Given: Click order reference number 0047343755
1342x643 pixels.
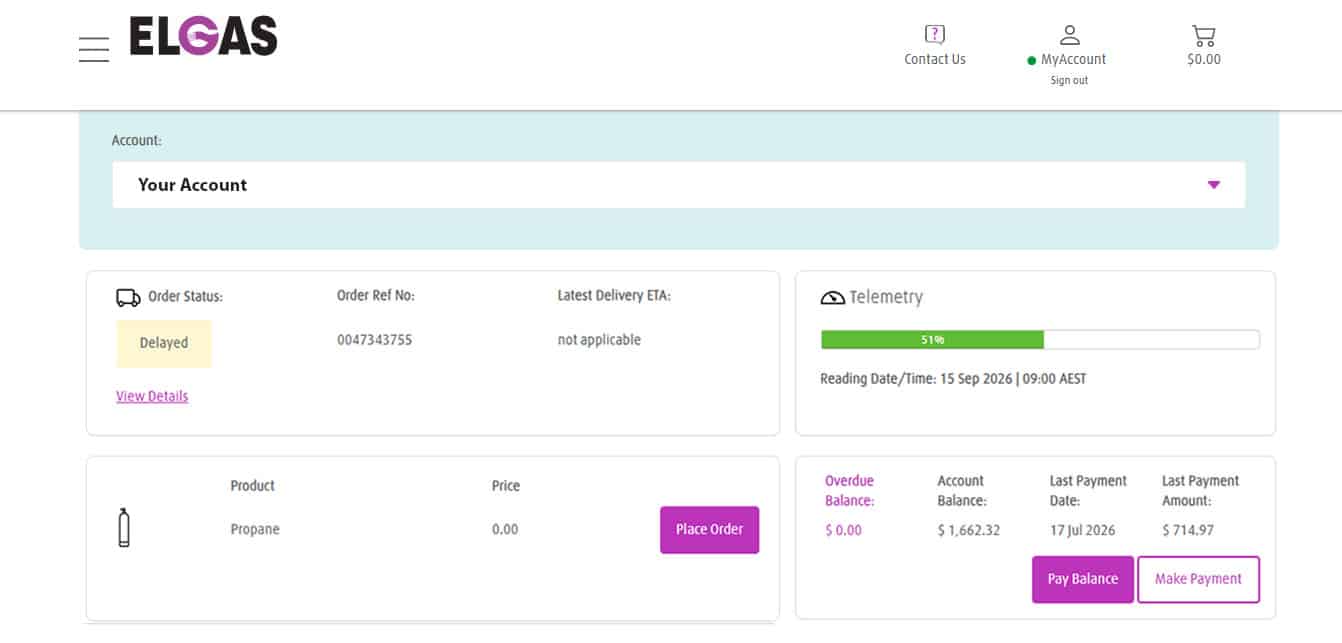Looking at the screenshot, I should 375,340.
